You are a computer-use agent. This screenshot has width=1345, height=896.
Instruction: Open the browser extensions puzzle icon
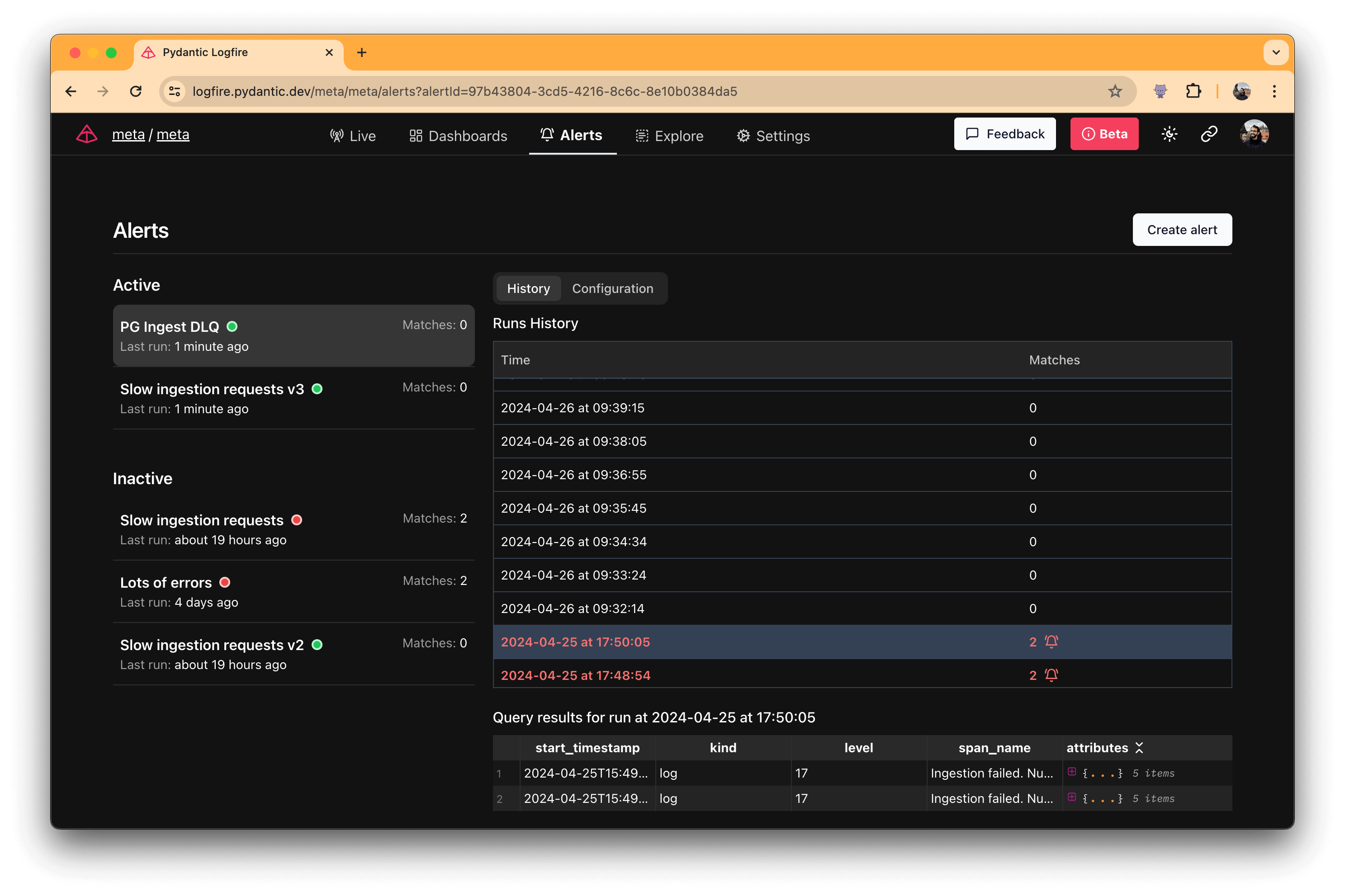pyautogui.click(x=1193, y=91)
